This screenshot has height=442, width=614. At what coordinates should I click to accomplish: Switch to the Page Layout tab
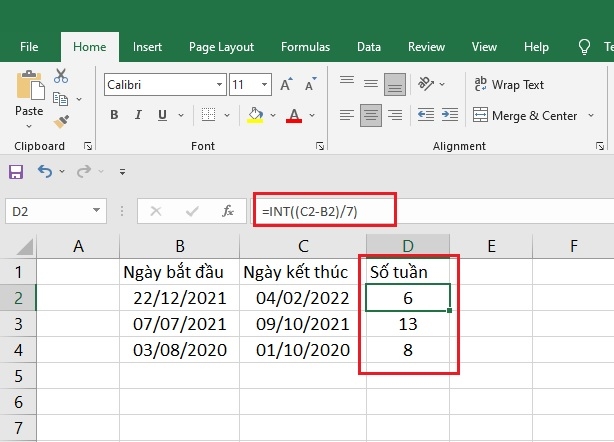pyautogui.click(x=221, y=47)
